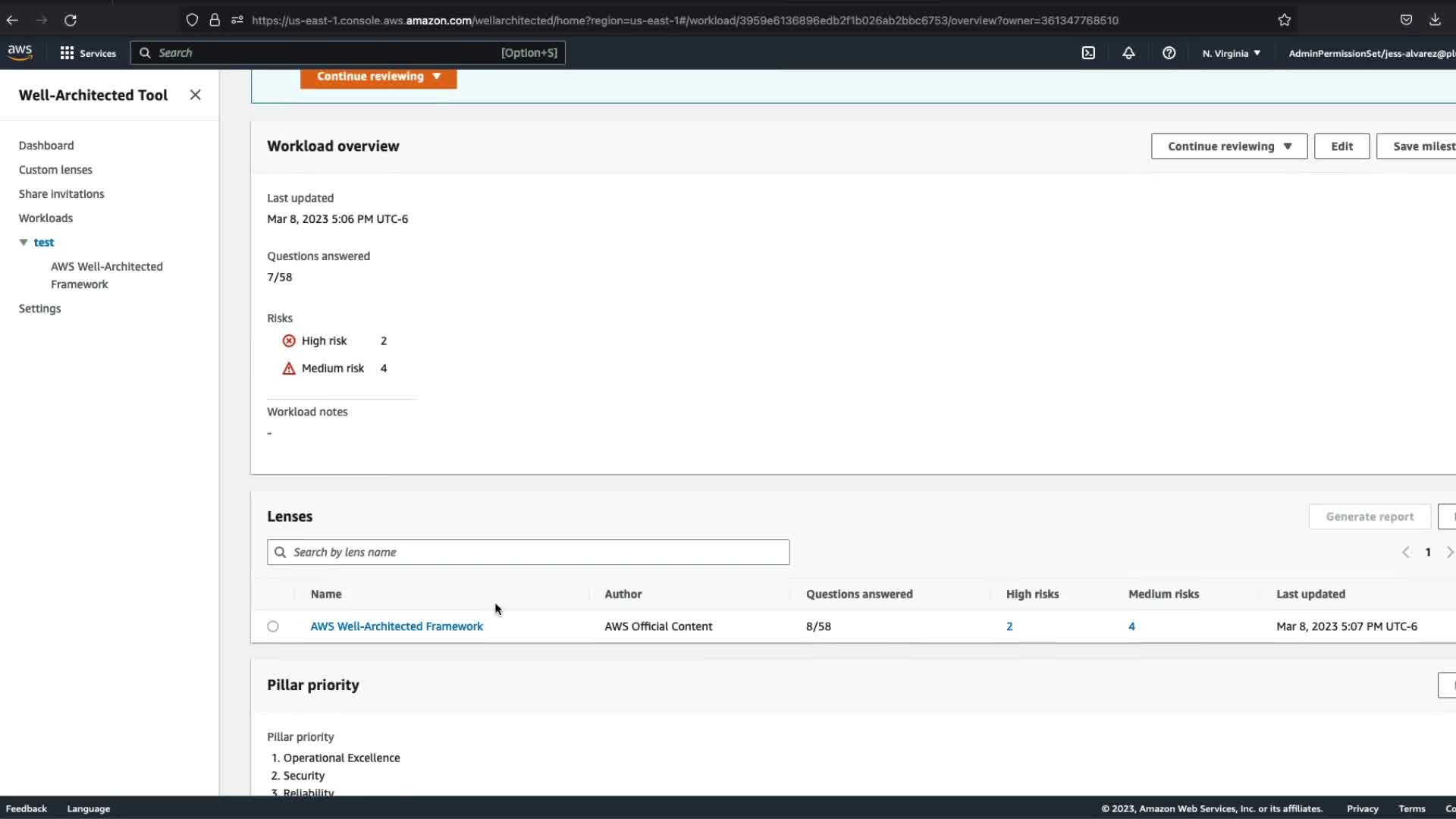This screenshot has width=1456, height=819.
Task: Select the AWS Well-Architected Framework radio button
Action: point(273,626)
